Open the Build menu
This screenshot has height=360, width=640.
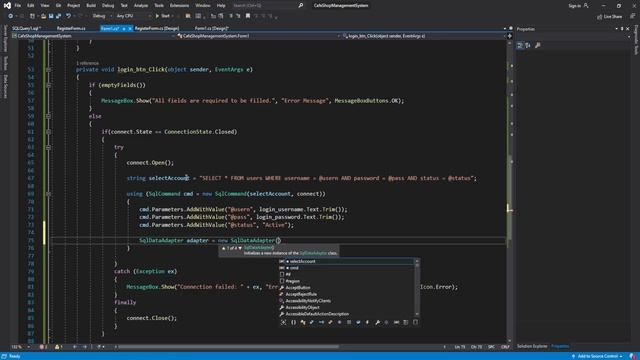tap(91, 6)
